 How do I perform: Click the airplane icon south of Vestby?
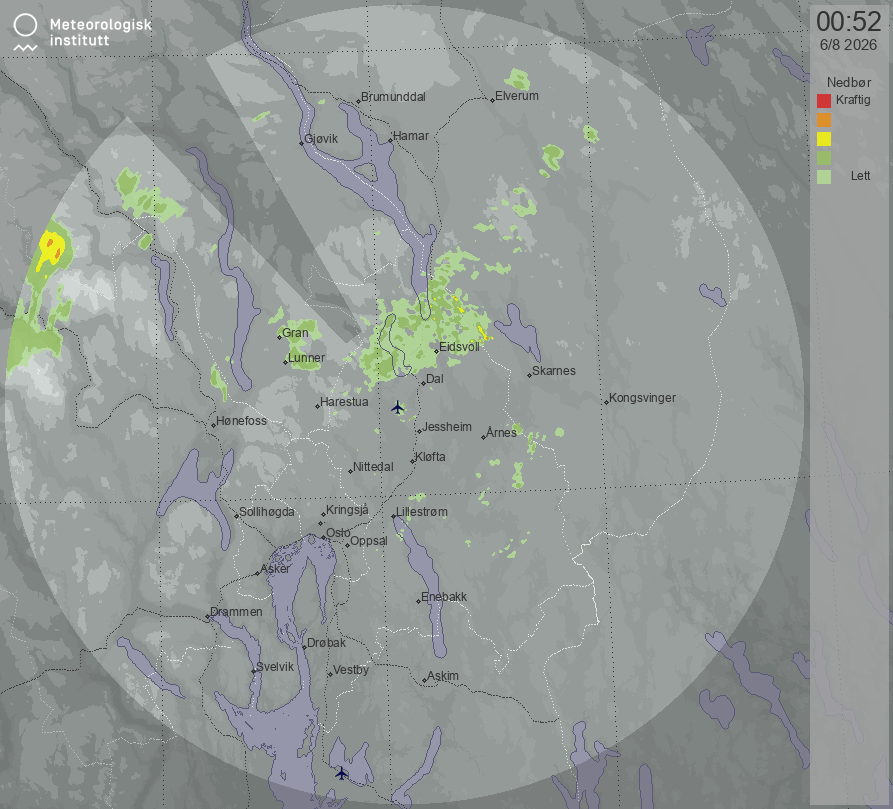pos(341,773)
